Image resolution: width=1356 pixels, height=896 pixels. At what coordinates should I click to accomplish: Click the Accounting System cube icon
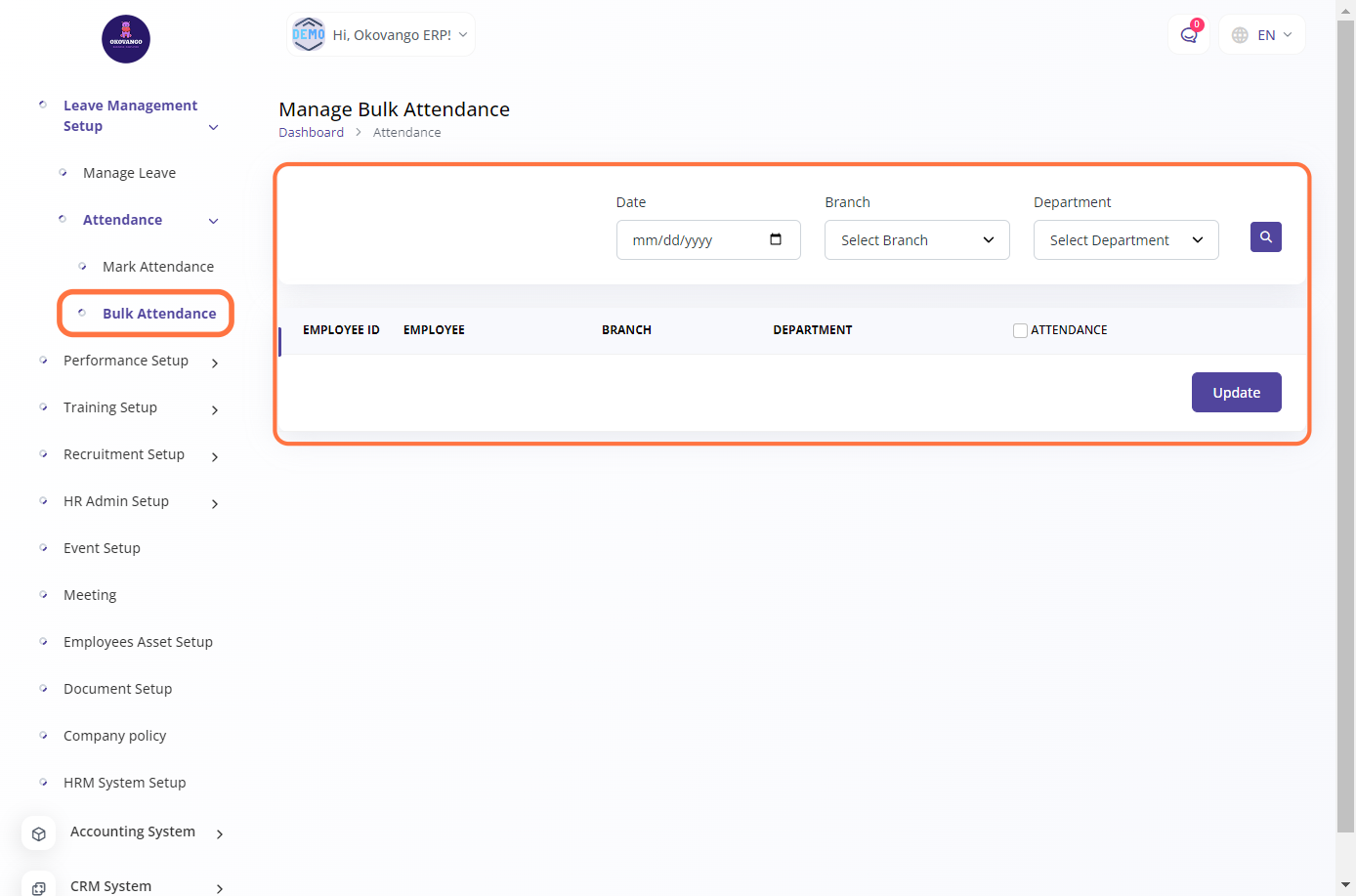39,833
